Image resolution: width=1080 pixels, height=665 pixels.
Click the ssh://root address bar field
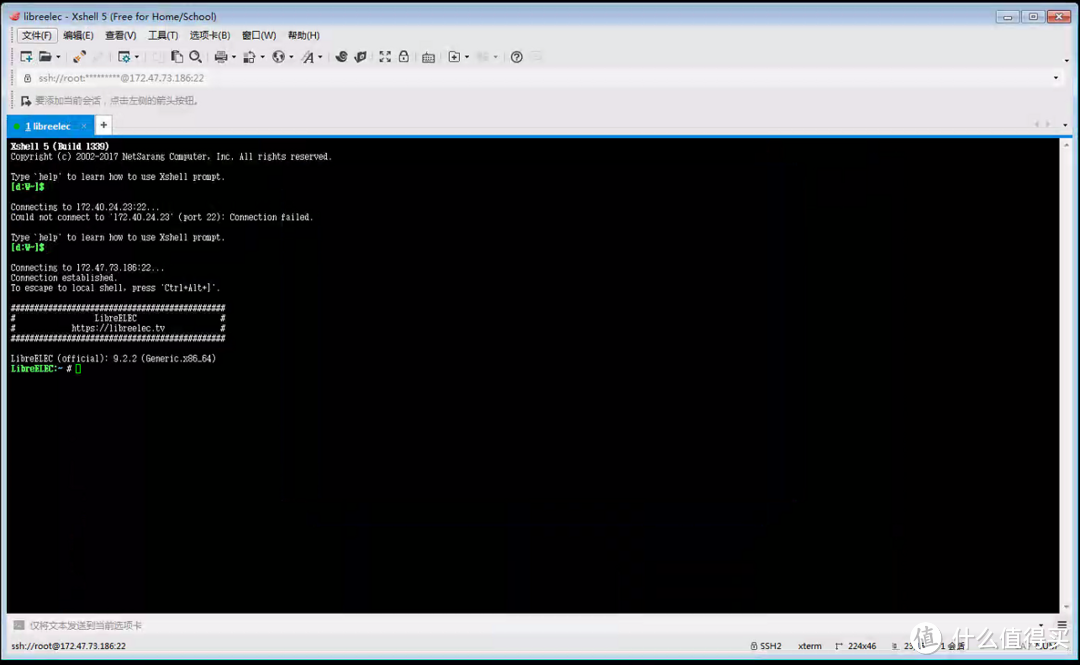[541, 78]
